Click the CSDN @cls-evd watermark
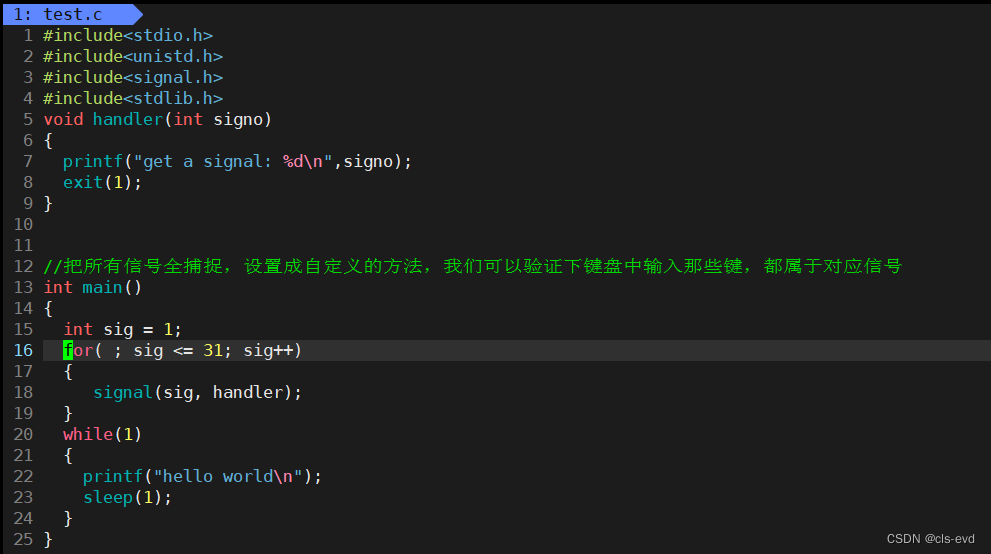Screen dimensions: 991x554 (930, 539)
